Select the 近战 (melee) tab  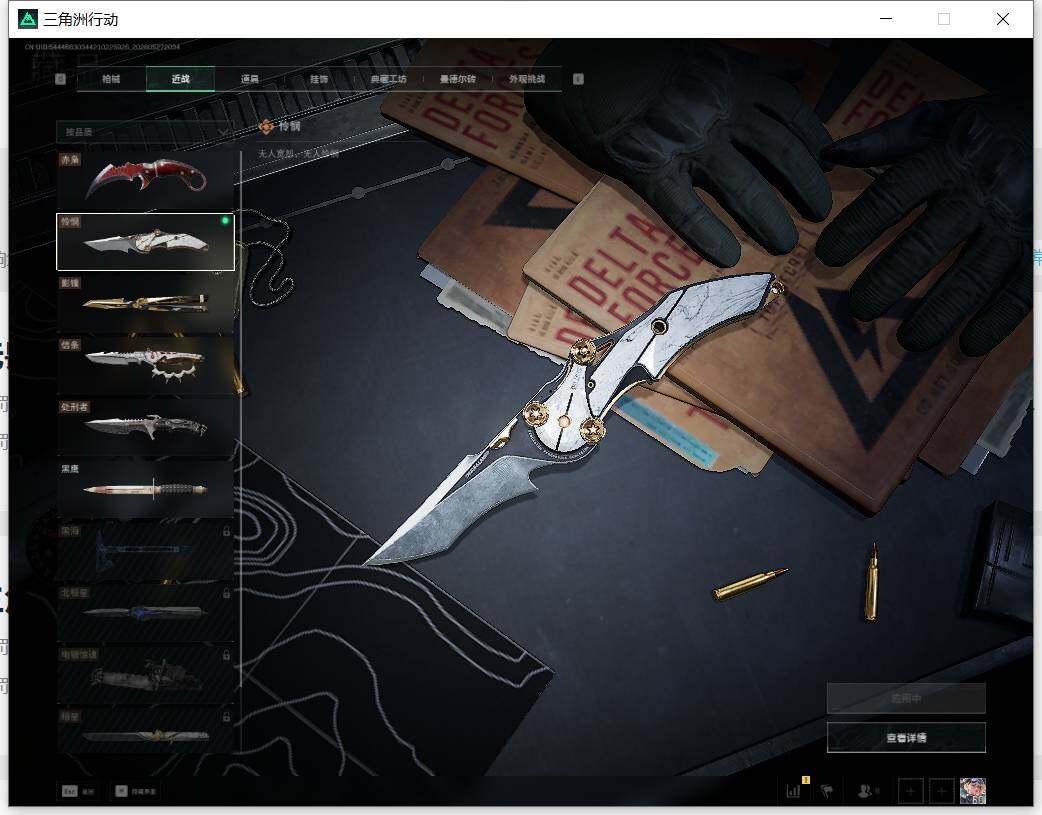[180, 79]
